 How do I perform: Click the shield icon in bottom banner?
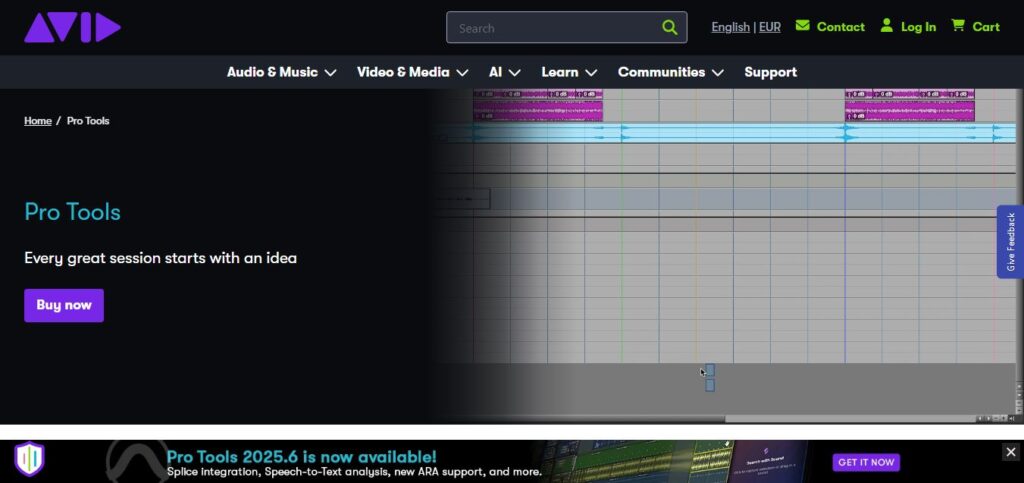pos(29,460)
